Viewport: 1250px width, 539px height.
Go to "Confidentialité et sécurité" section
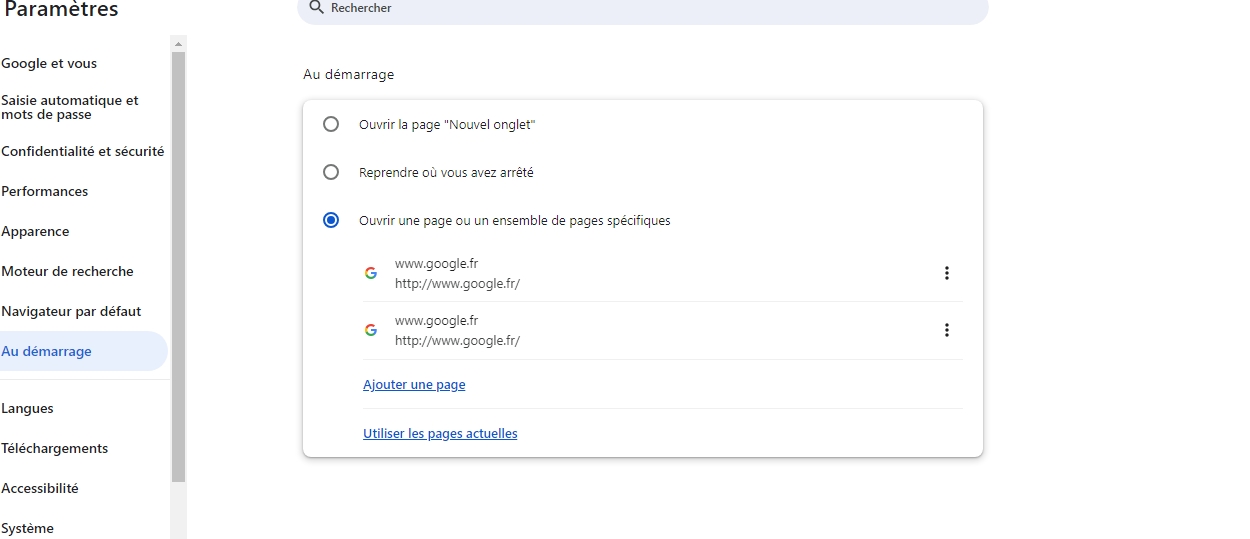pyautogui.click(x=83, y=152)
